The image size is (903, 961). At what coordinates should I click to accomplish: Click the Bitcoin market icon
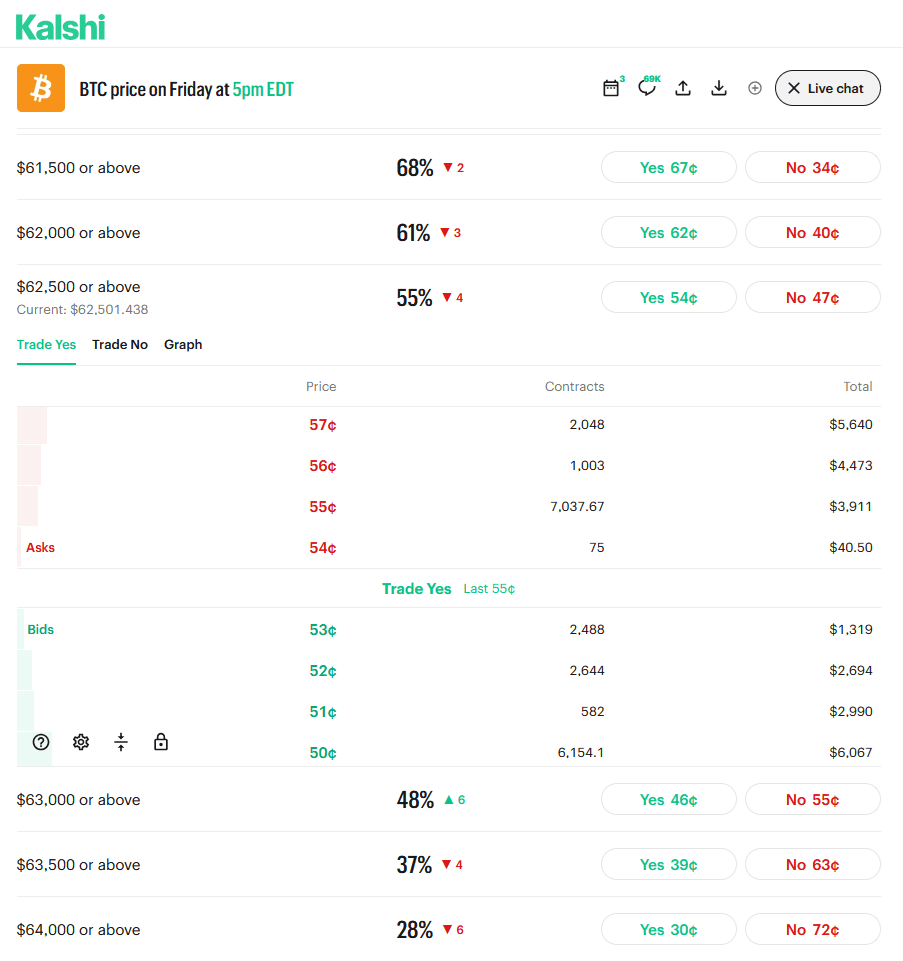(41, 88)
